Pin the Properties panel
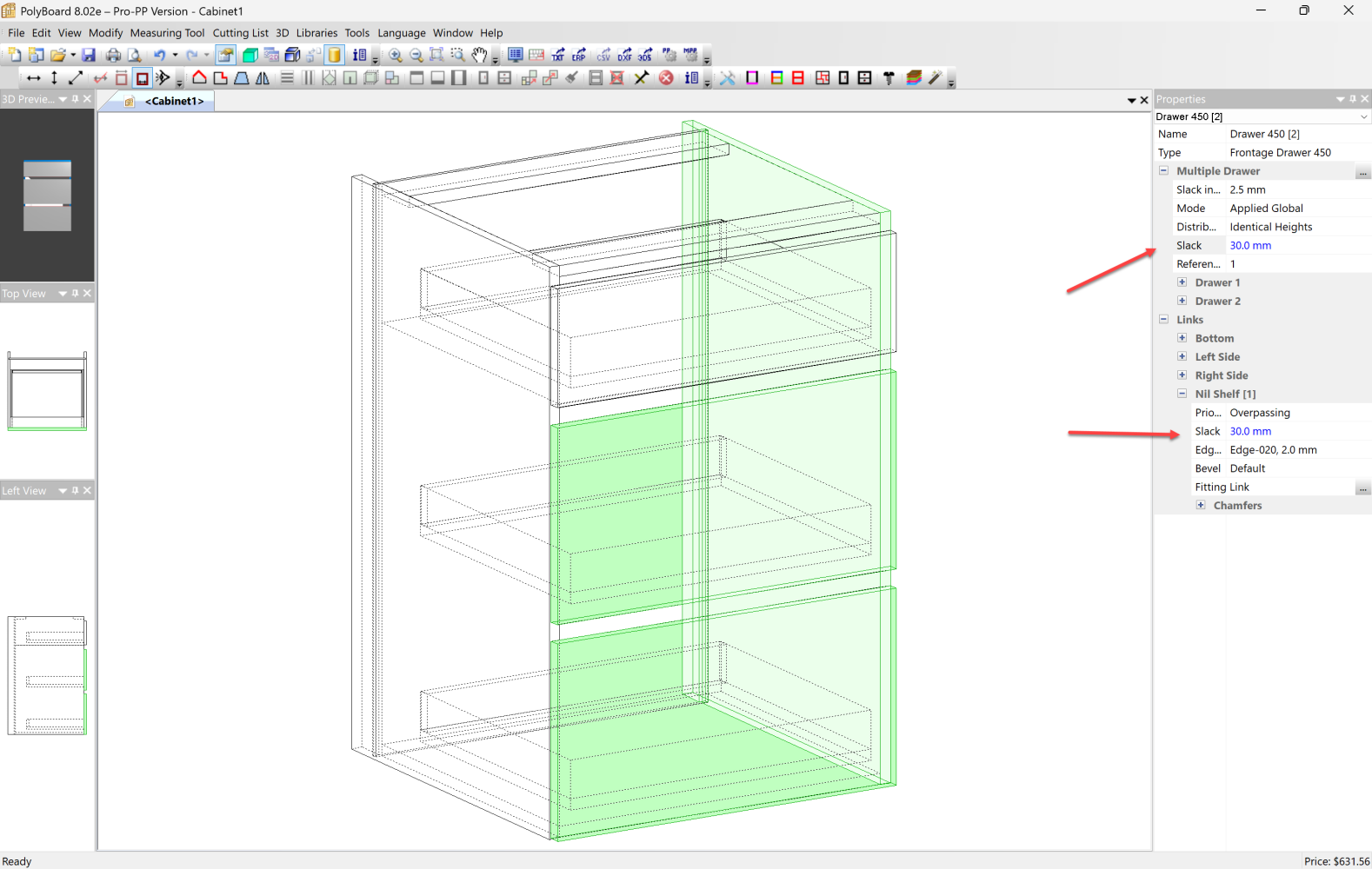 tap(1352, 99)
